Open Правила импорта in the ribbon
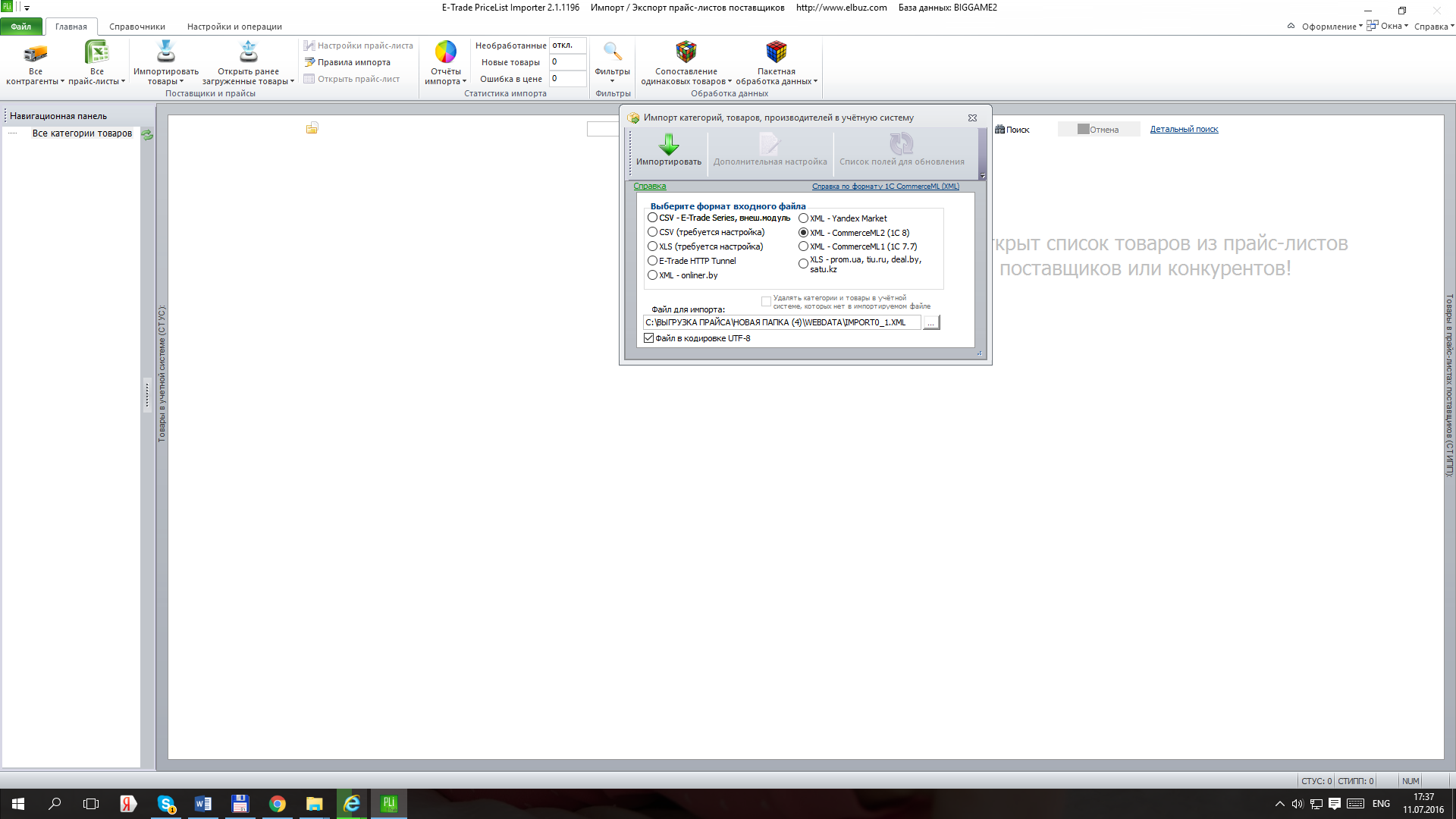Viewport: 1456px width, 819px height. point(347,62)
